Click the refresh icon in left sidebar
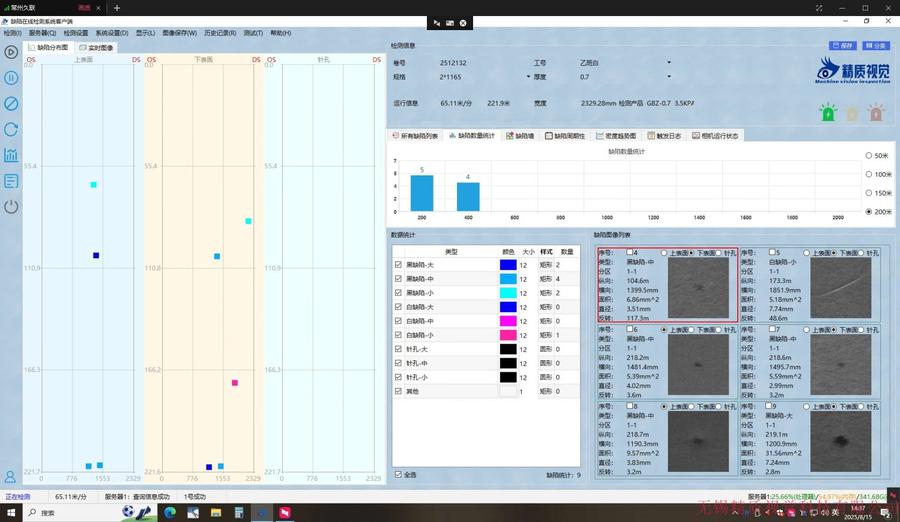This screenshot has width=900, height=522. 11,129
